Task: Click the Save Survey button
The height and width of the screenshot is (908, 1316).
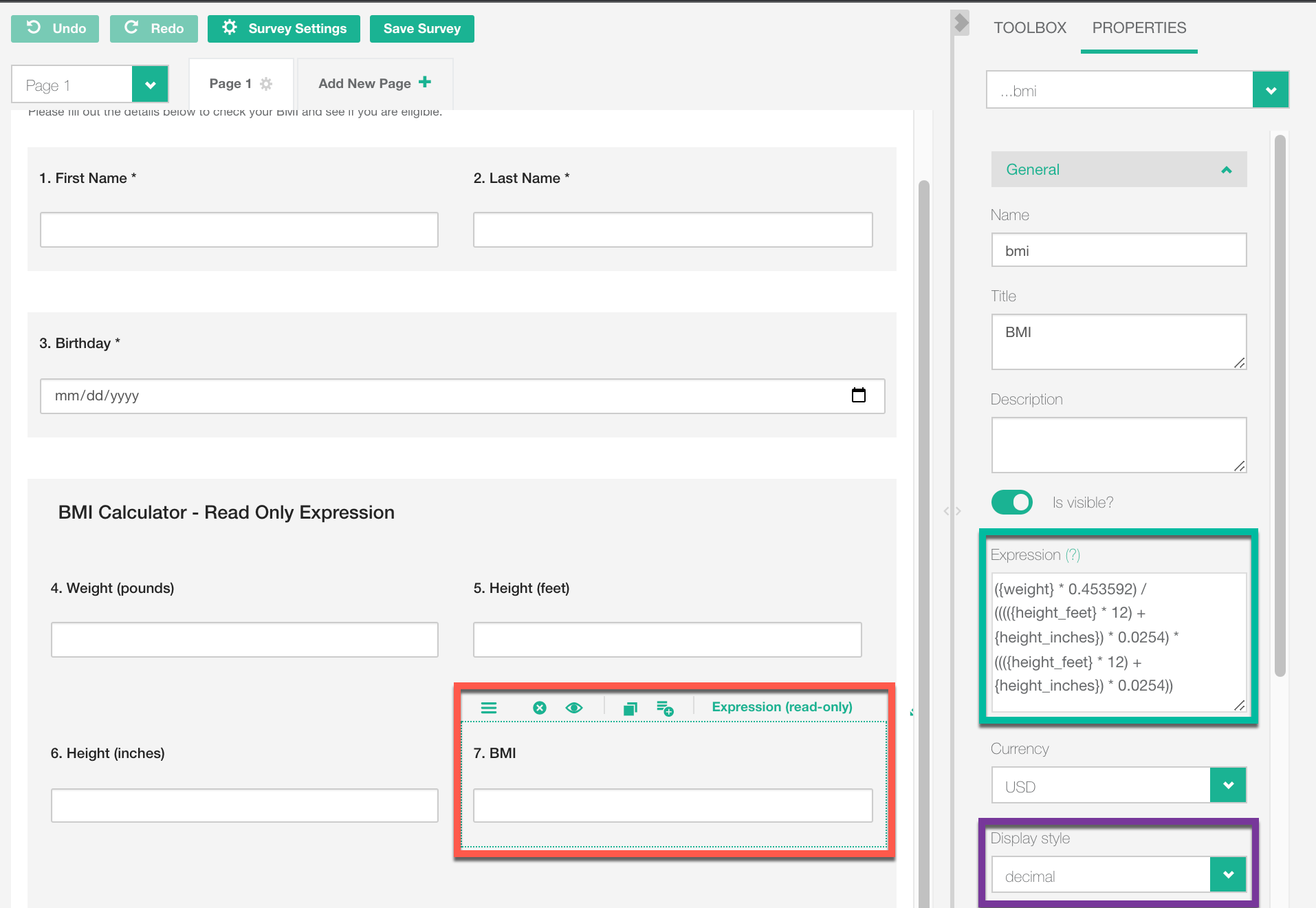Action: (421, 29)
